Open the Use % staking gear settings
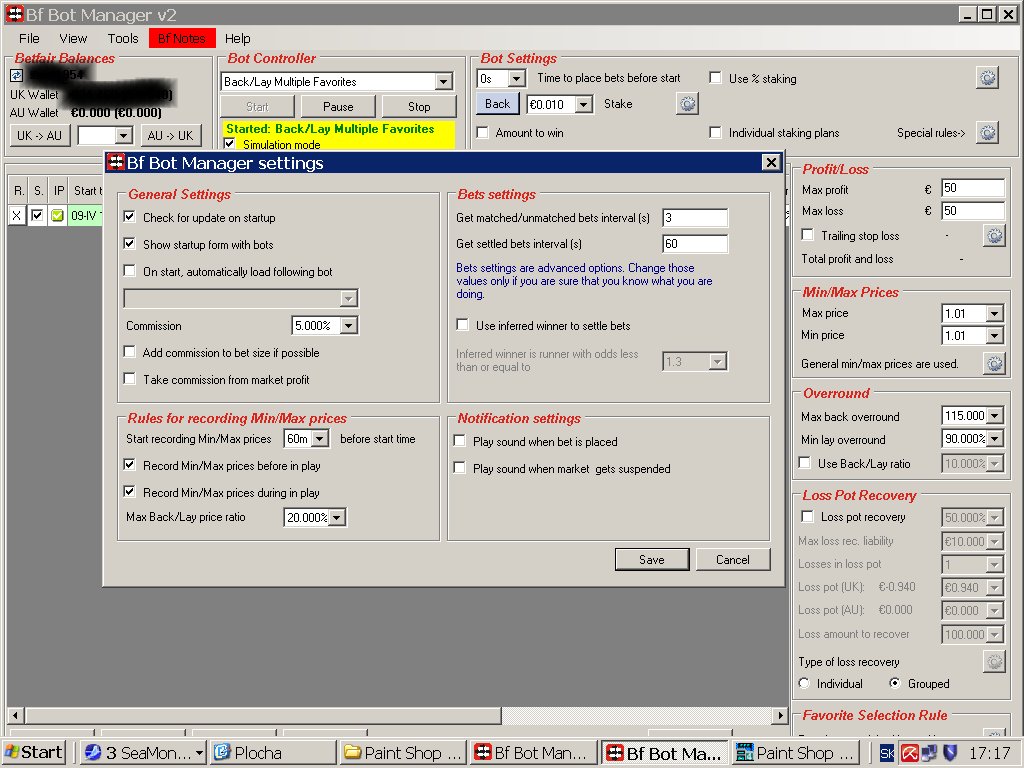The width and height of the screenshot is (1024, 768). pyautogui.click(x=987, y=78)
